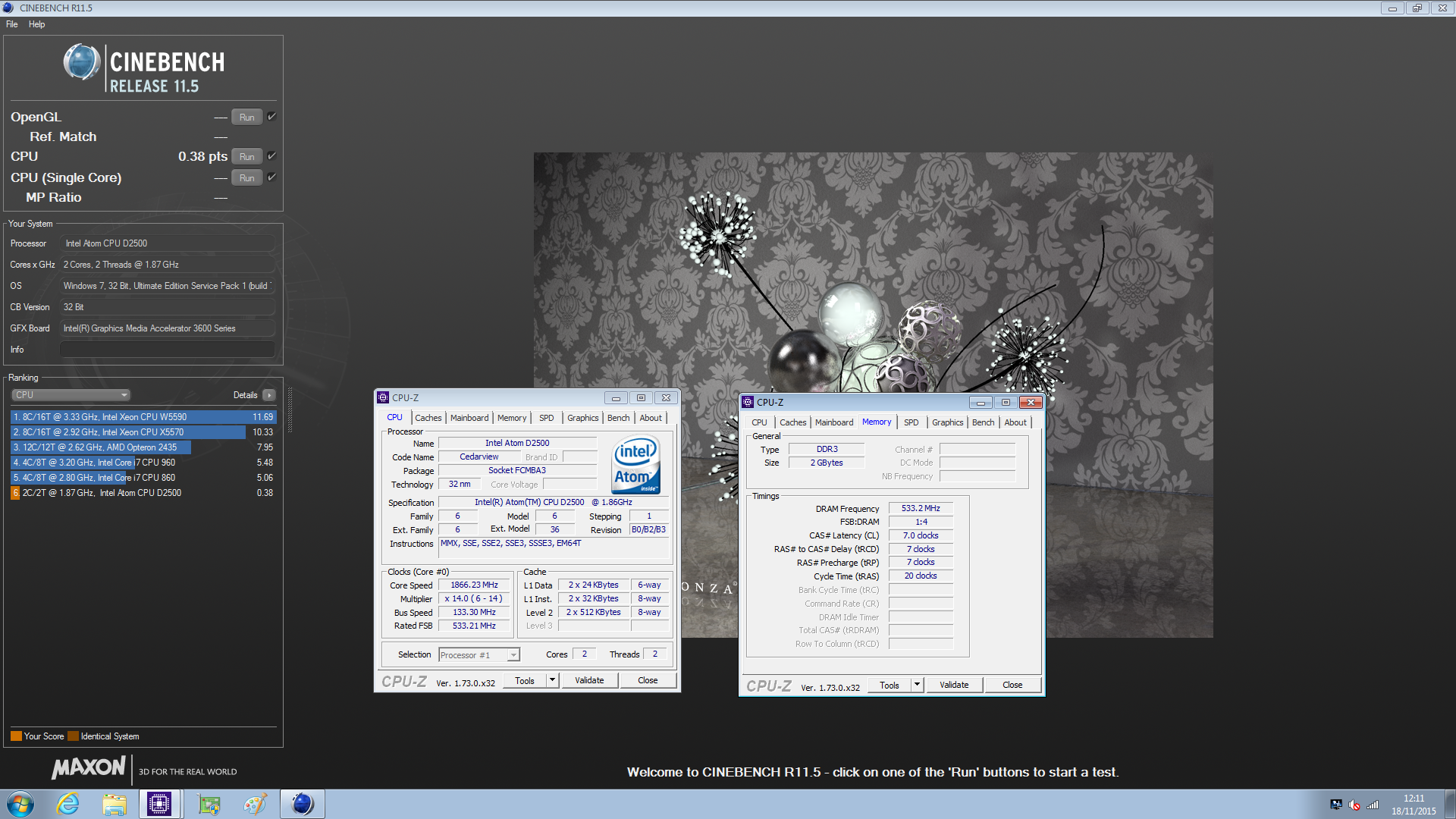Click the Info input field
1456x819 pixels.
pyautogui.click(x=167, y=350)
